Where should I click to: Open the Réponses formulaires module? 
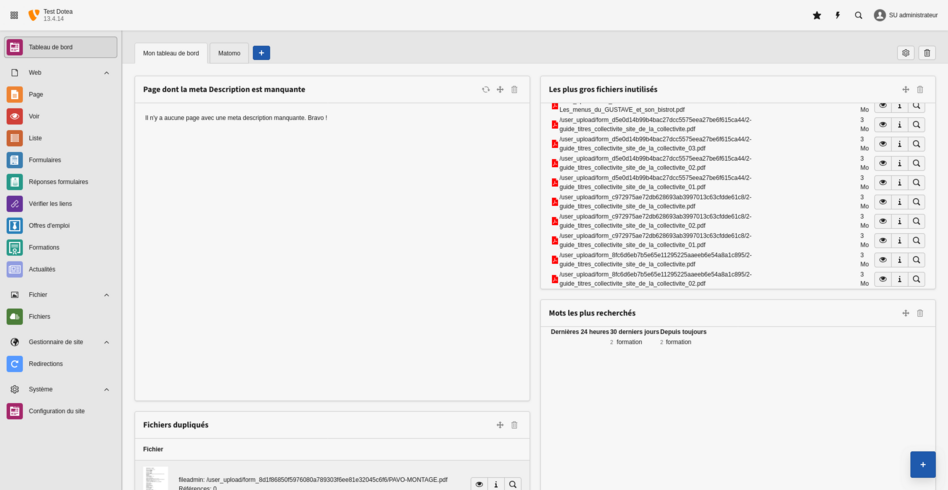pos(60,181)
